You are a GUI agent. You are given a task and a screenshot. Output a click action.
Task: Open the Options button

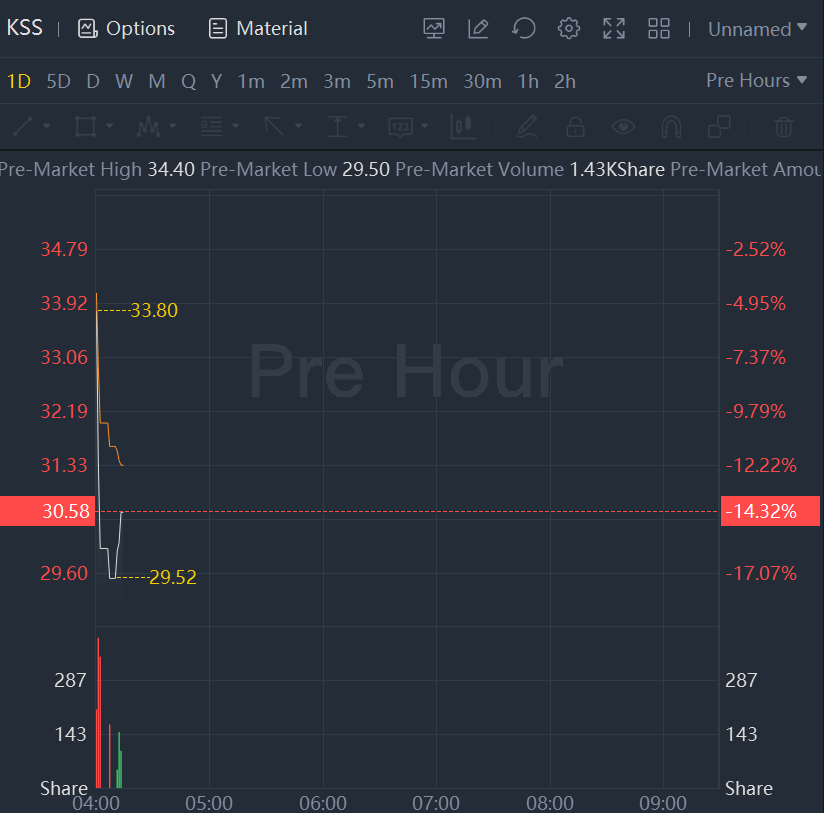pos(127,29)
